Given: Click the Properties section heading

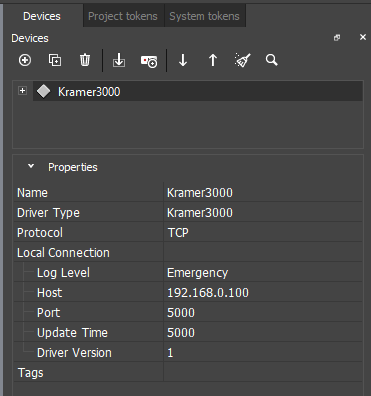Looking at the screenshot, I should point(73,167).
